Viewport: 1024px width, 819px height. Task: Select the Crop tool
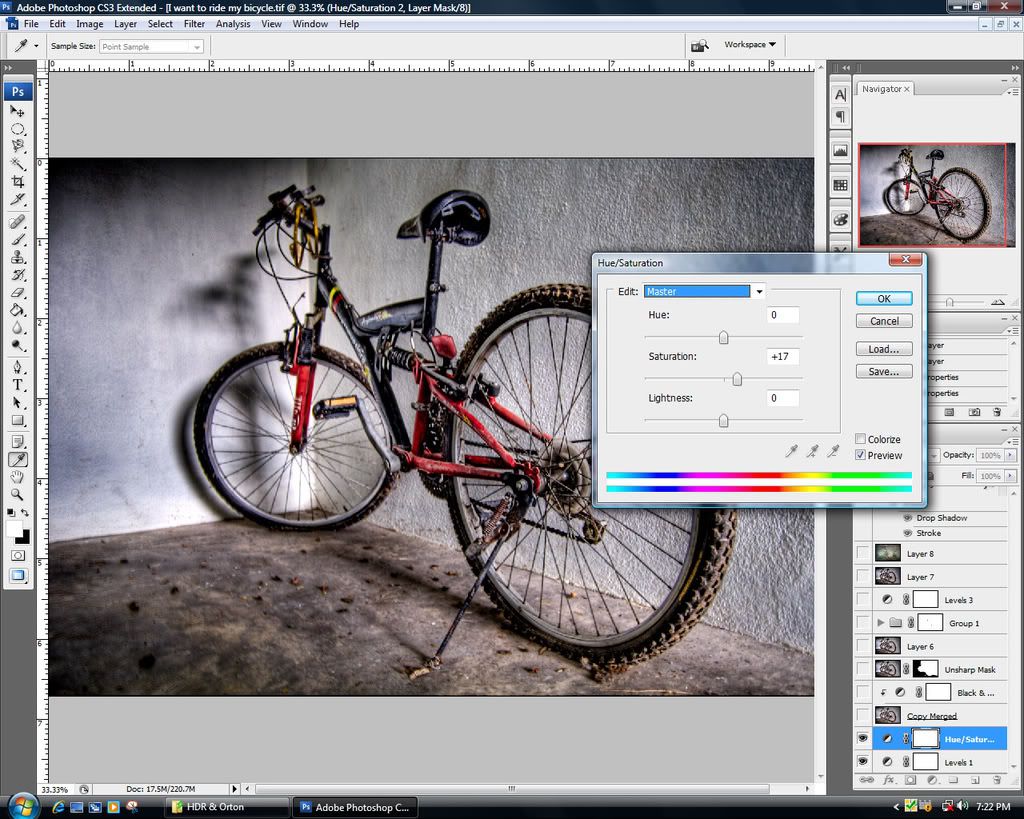click(x=18, y=182)
